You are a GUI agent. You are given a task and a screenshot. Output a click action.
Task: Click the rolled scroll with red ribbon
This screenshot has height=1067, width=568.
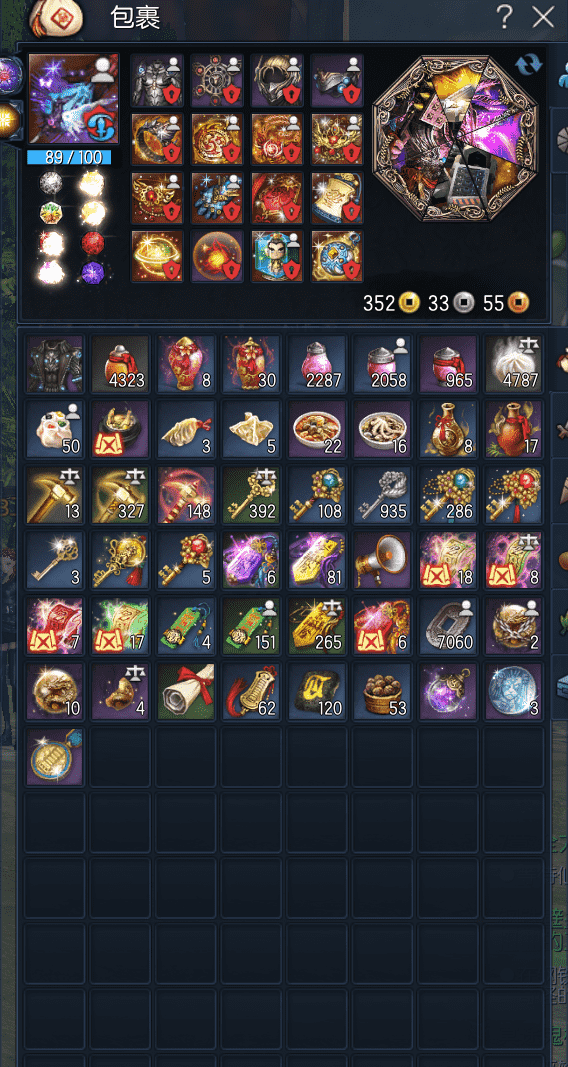[x=186, y=692]
